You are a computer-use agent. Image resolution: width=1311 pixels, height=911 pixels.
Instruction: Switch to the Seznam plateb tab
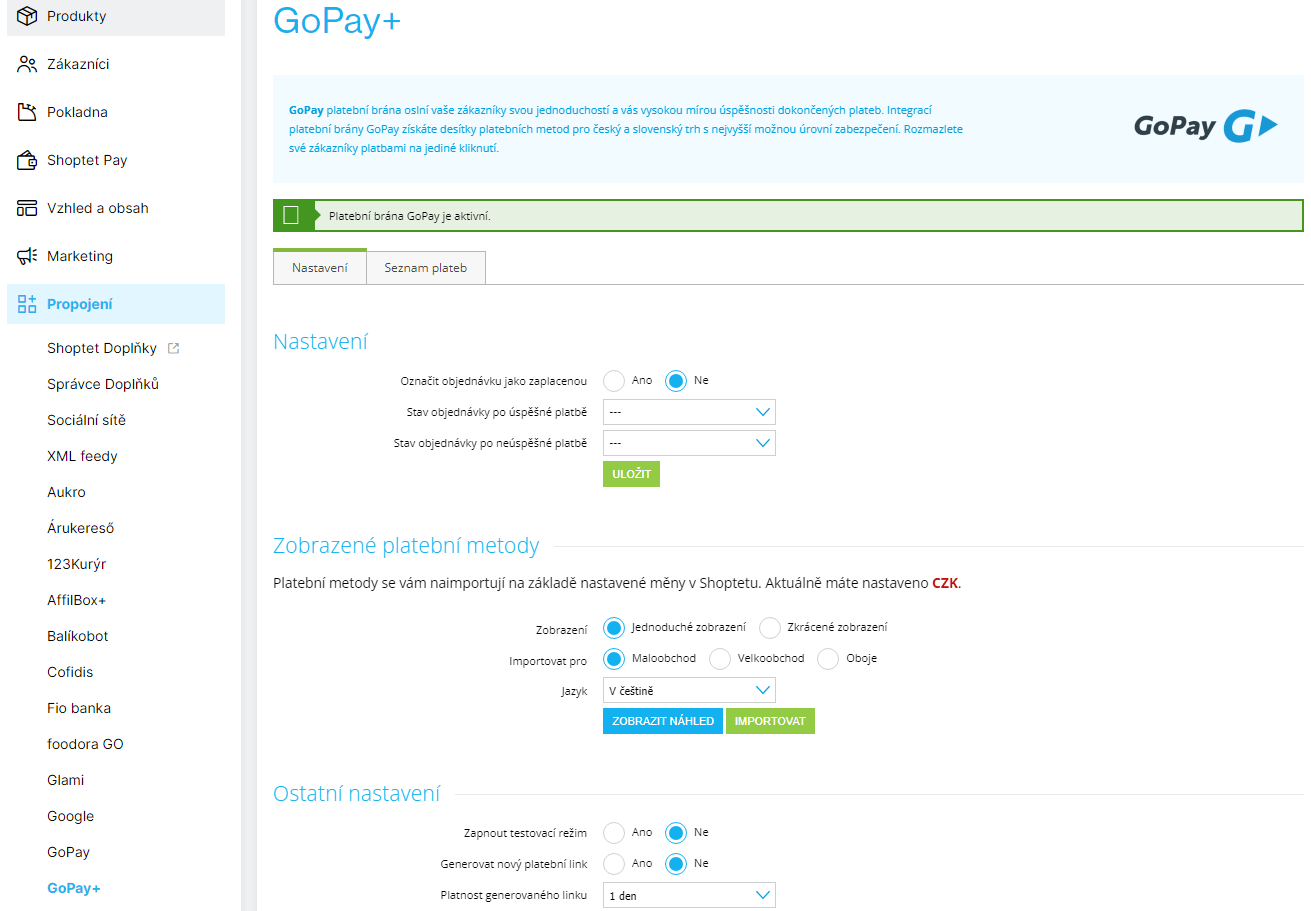point(426,267)
